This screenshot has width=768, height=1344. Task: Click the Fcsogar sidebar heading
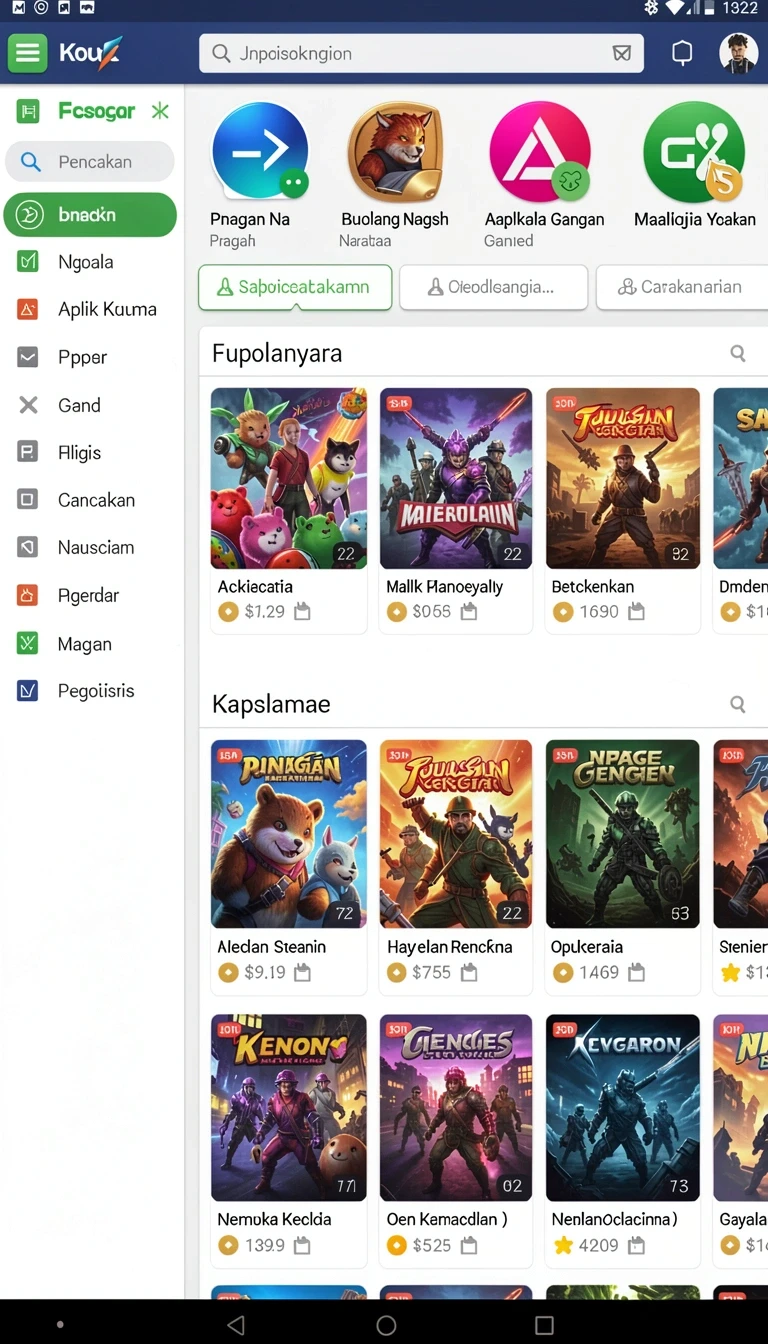(x=96, y=111)
